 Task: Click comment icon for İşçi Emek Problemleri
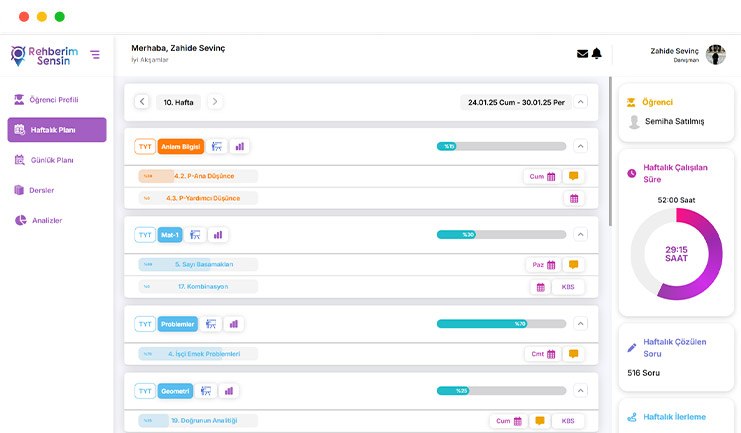574,354
